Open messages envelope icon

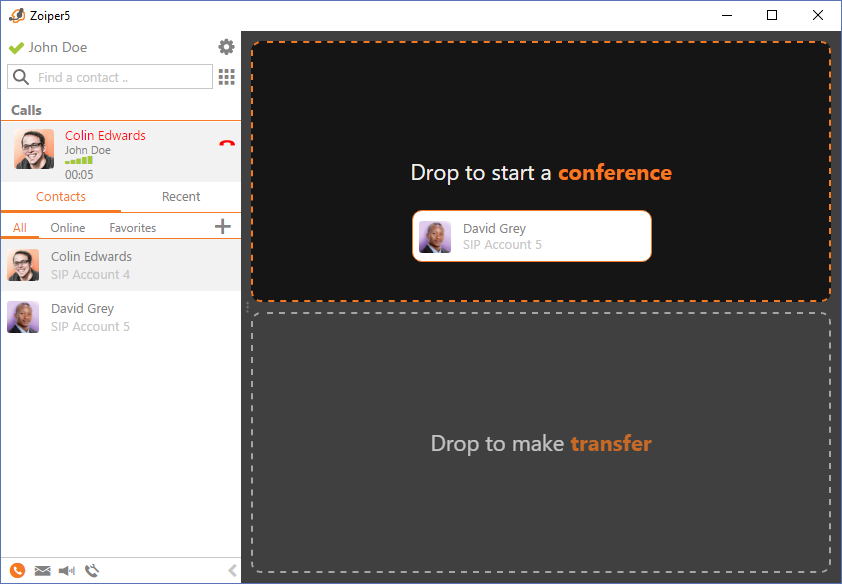[x=42, y=571]
